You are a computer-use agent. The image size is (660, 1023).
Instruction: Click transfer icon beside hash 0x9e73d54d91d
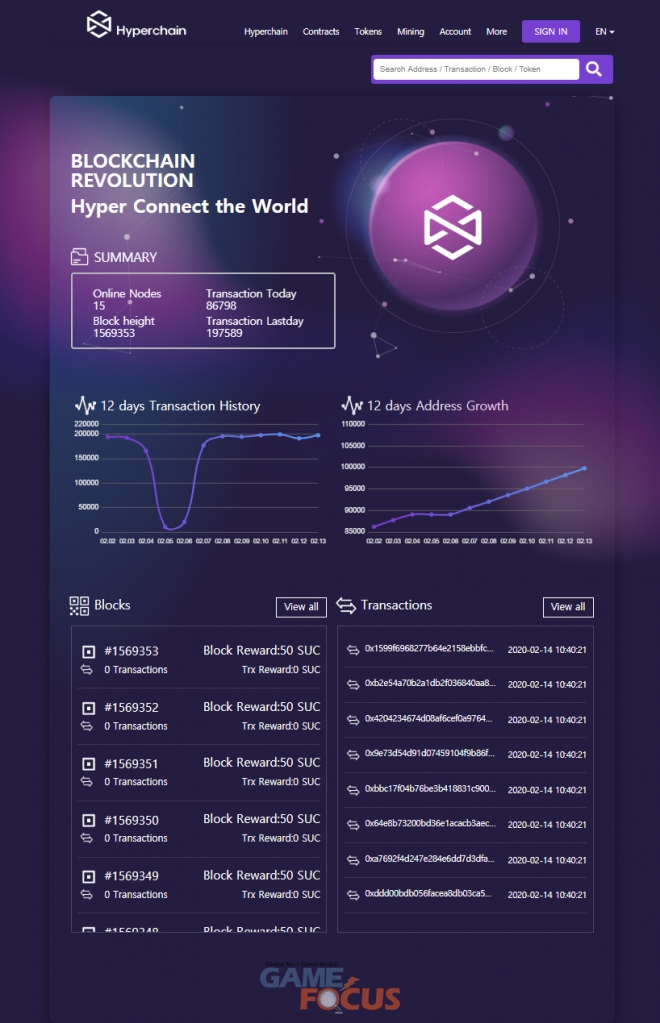tap(353, 754)
